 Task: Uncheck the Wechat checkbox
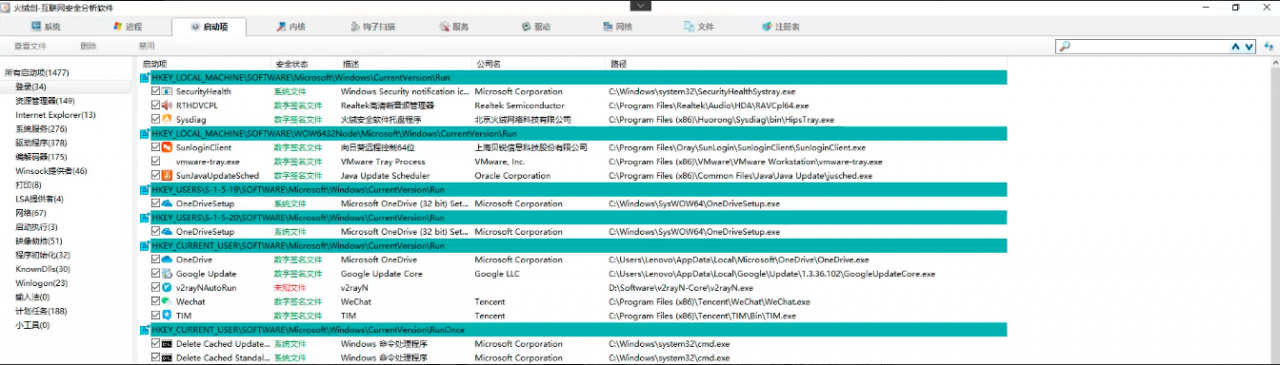(155, 301)
